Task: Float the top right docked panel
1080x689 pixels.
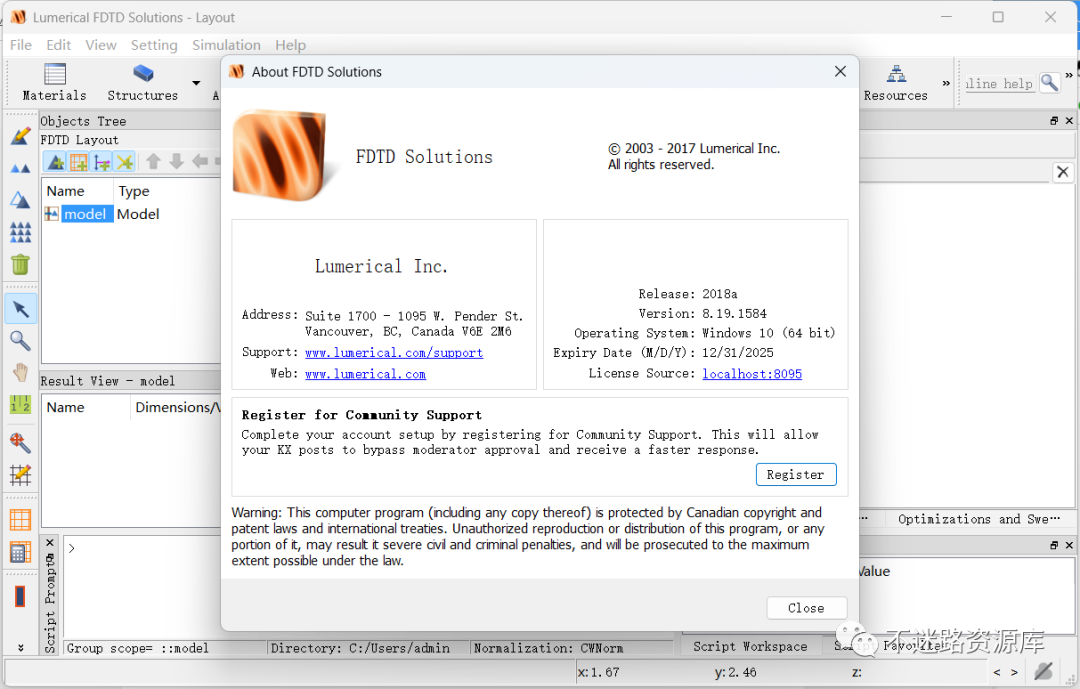Action: coord(1054,121)
